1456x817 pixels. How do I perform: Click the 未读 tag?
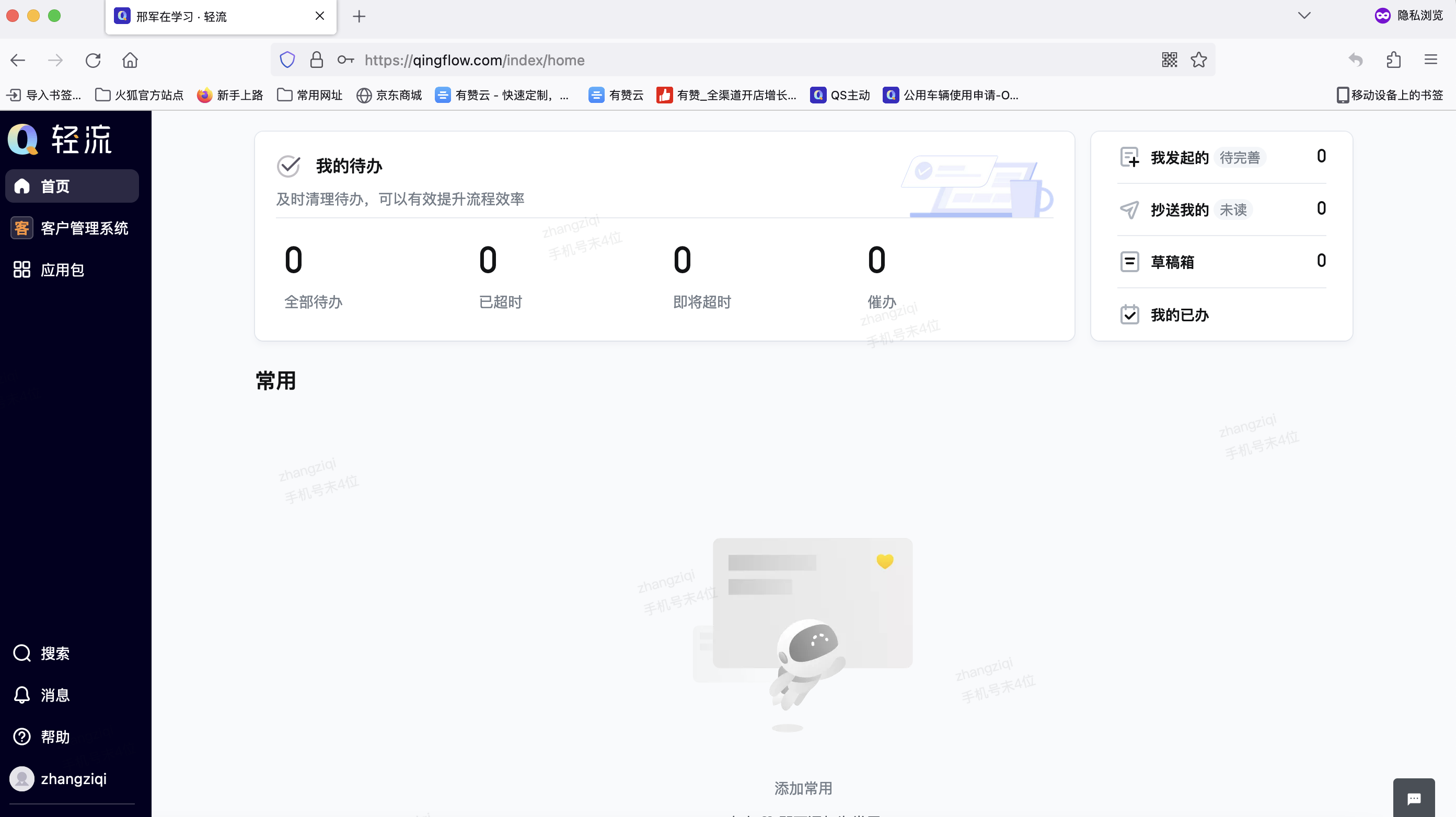(1233, 209)
